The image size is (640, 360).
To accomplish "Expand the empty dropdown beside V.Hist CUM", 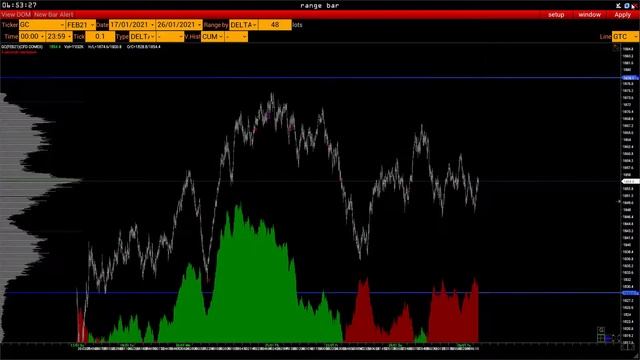I will (x=236, y=36).
